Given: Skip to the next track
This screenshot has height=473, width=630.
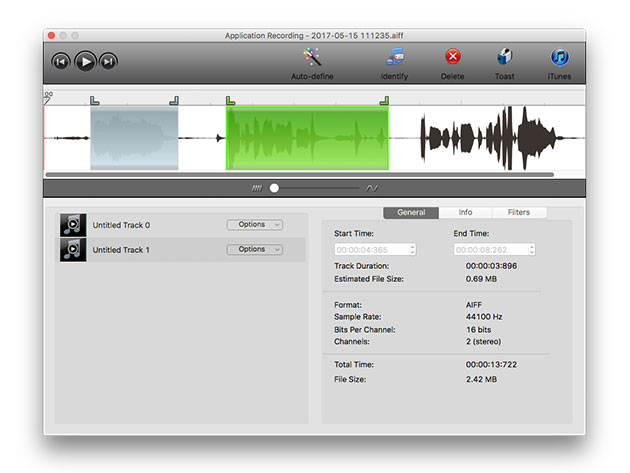Looking at the screenshot, I should pos(108,61).
